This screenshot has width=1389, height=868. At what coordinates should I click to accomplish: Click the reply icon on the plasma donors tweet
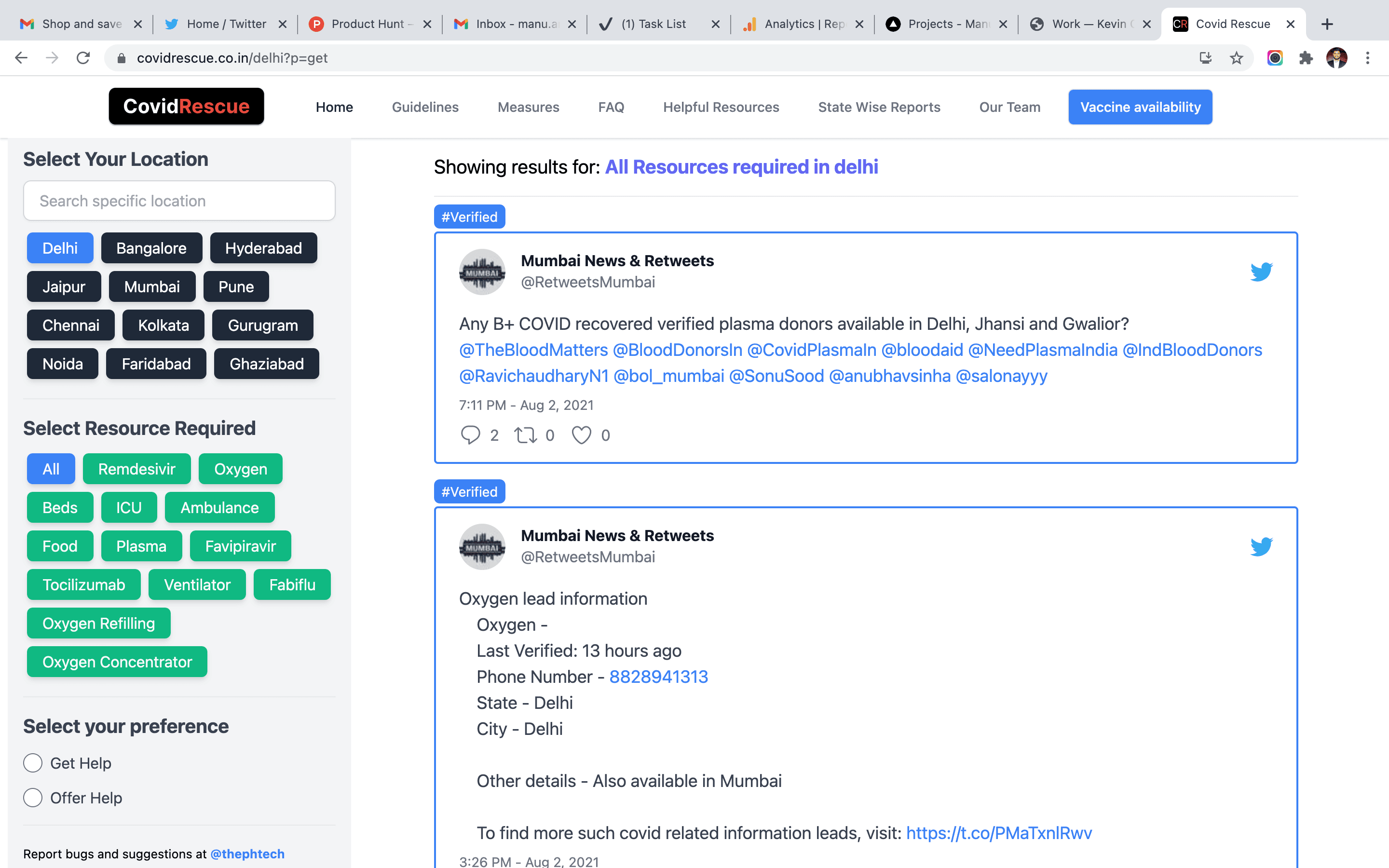(x=470, y=435)
